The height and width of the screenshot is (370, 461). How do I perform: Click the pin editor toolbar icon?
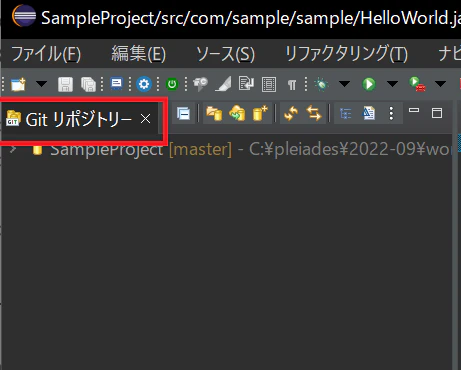[x=200, y=84]
